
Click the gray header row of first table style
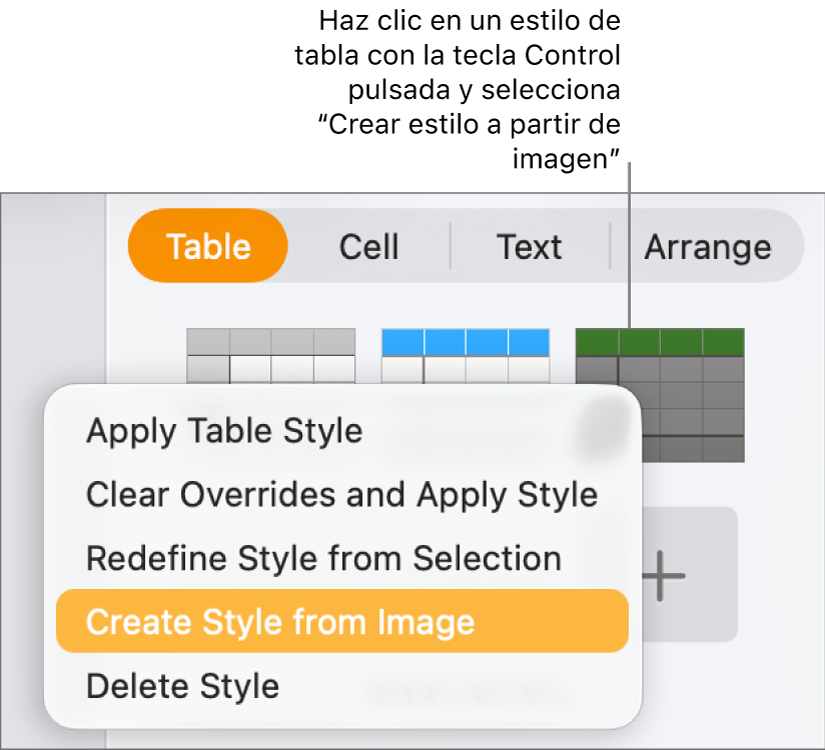[x=270, y=341]
